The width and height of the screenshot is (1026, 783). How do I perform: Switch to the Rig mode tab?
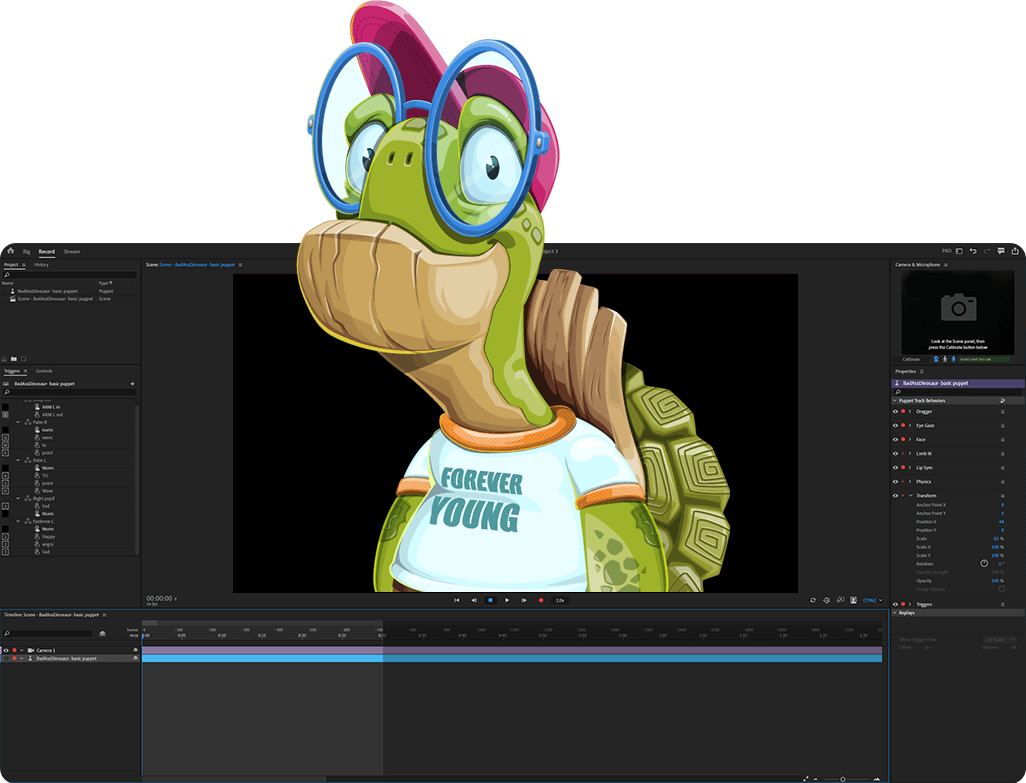tap(26, 251)
